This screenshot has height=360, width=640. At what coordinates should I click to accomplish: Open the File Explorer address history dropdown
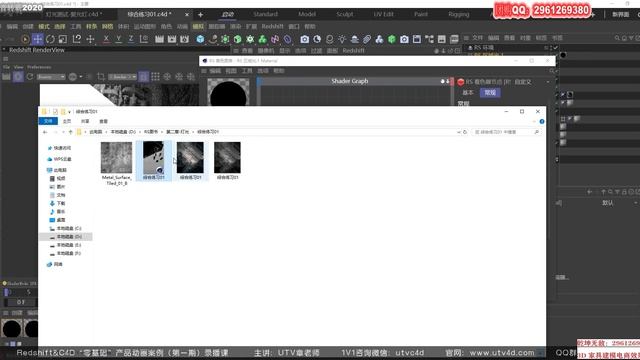[x=458, y=132]
